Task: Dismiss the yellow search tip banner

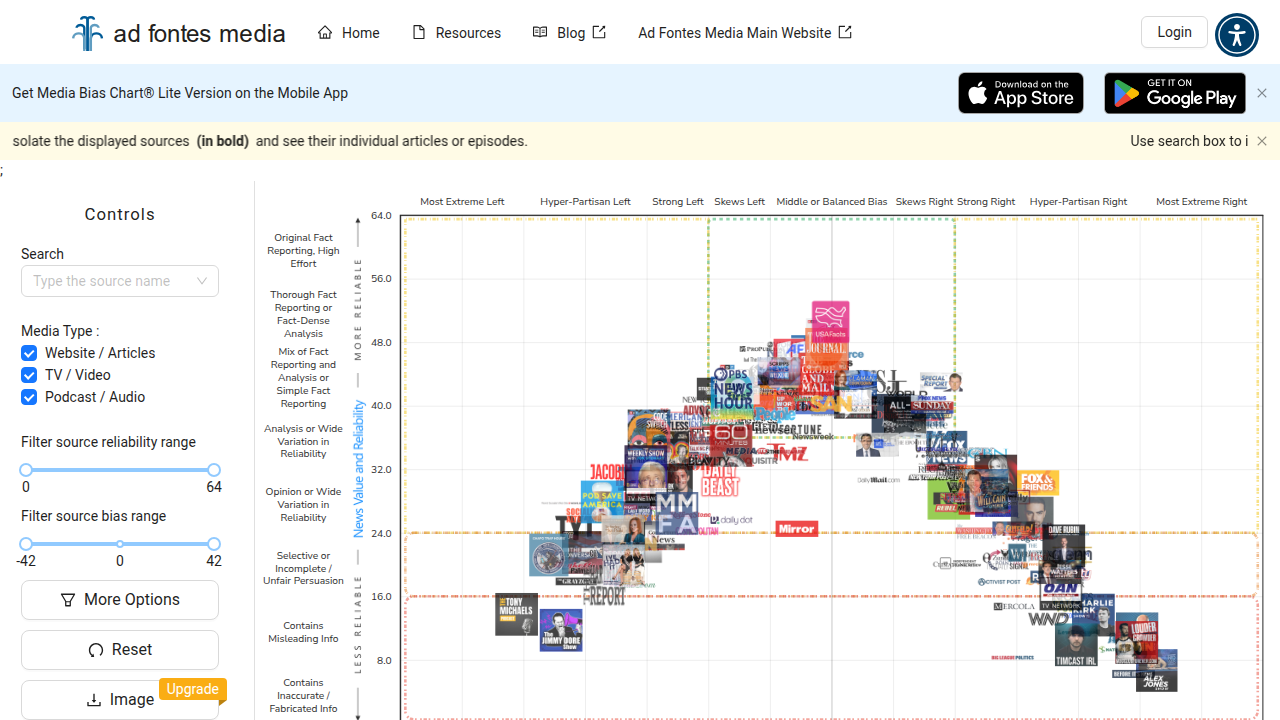Action: pyautogui.click(x=1262, y=141)
